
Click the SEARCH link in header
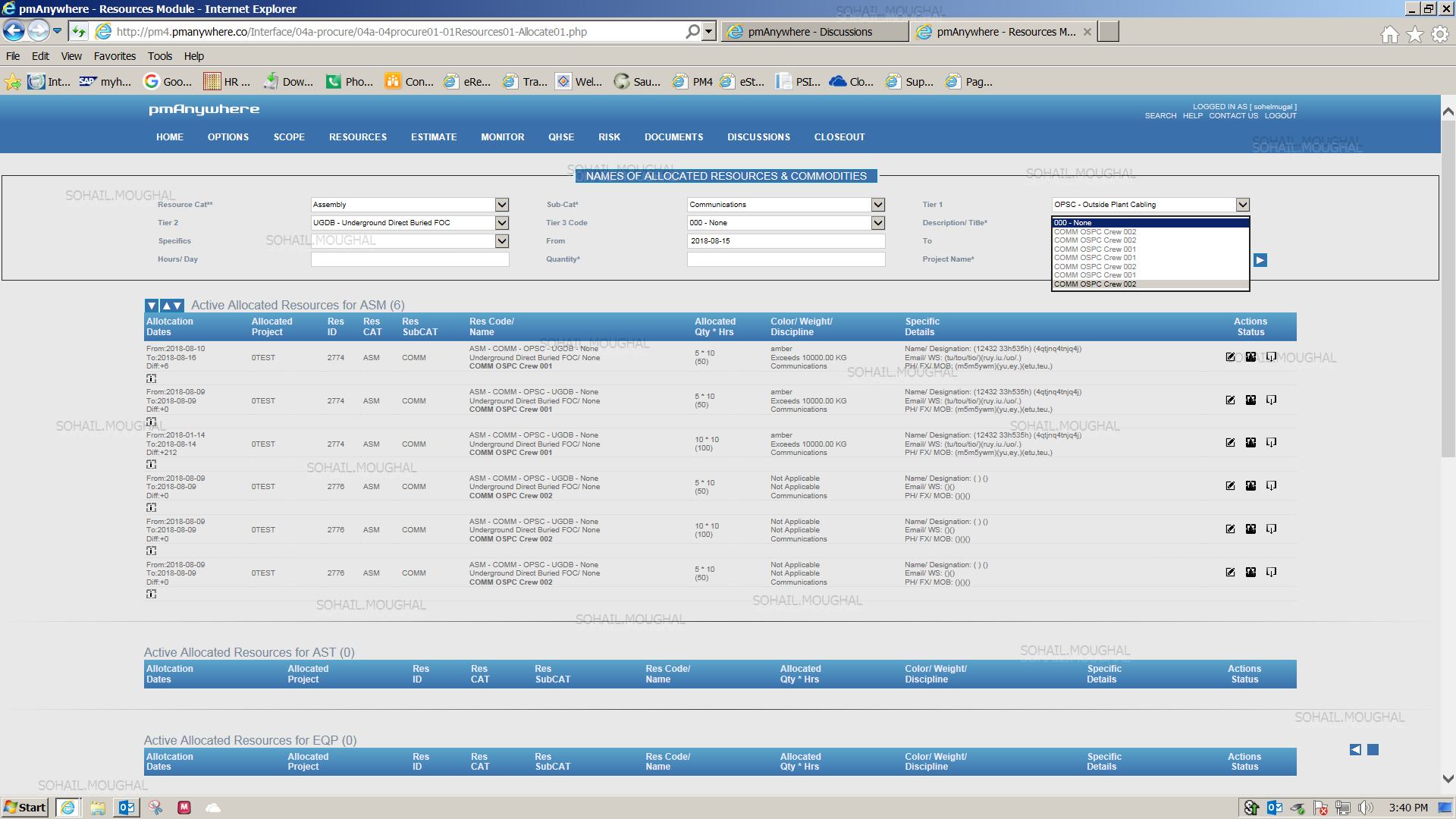click(x=1160, y=116)
